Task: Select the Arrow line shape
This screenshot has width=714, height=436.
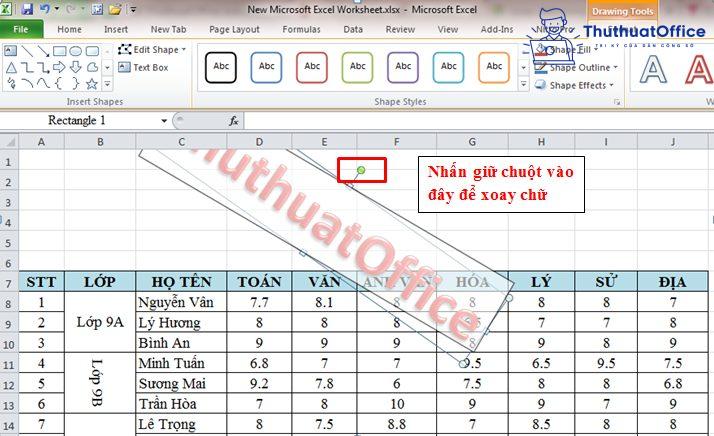Action: 43,51
